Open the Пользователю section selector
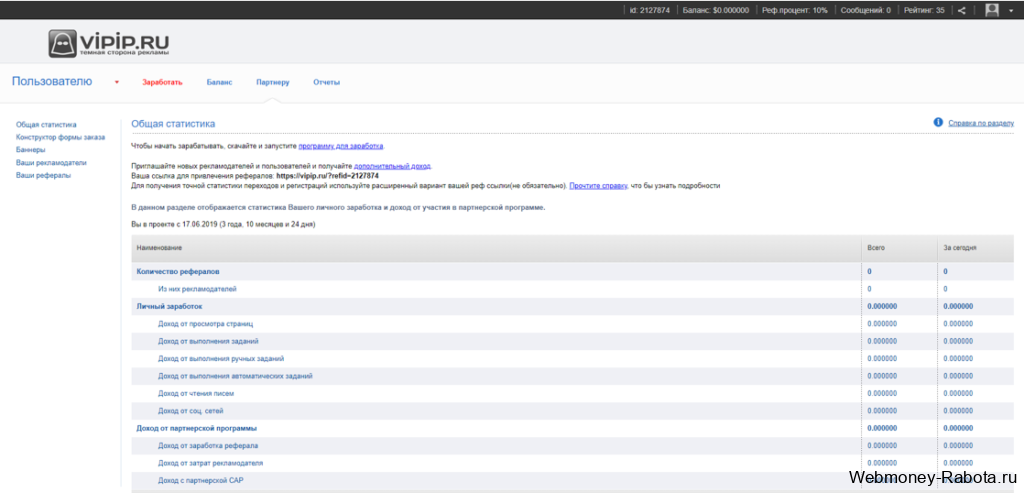Image resolution: width=1024 pixels, height=493 pixels. coord(52,82)
